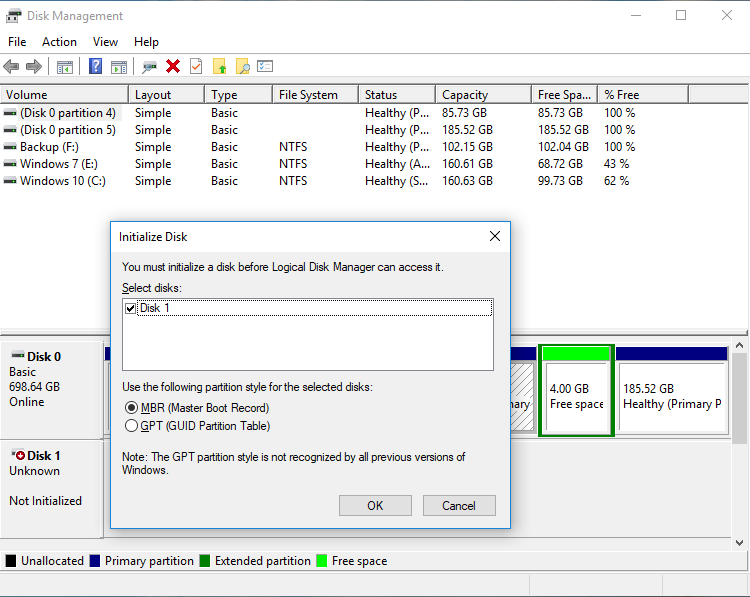Image resolution: width=750 pixels, height=597 pixels.
Task: Click the Properties checkmark page icon
Action: click(196, 67)
